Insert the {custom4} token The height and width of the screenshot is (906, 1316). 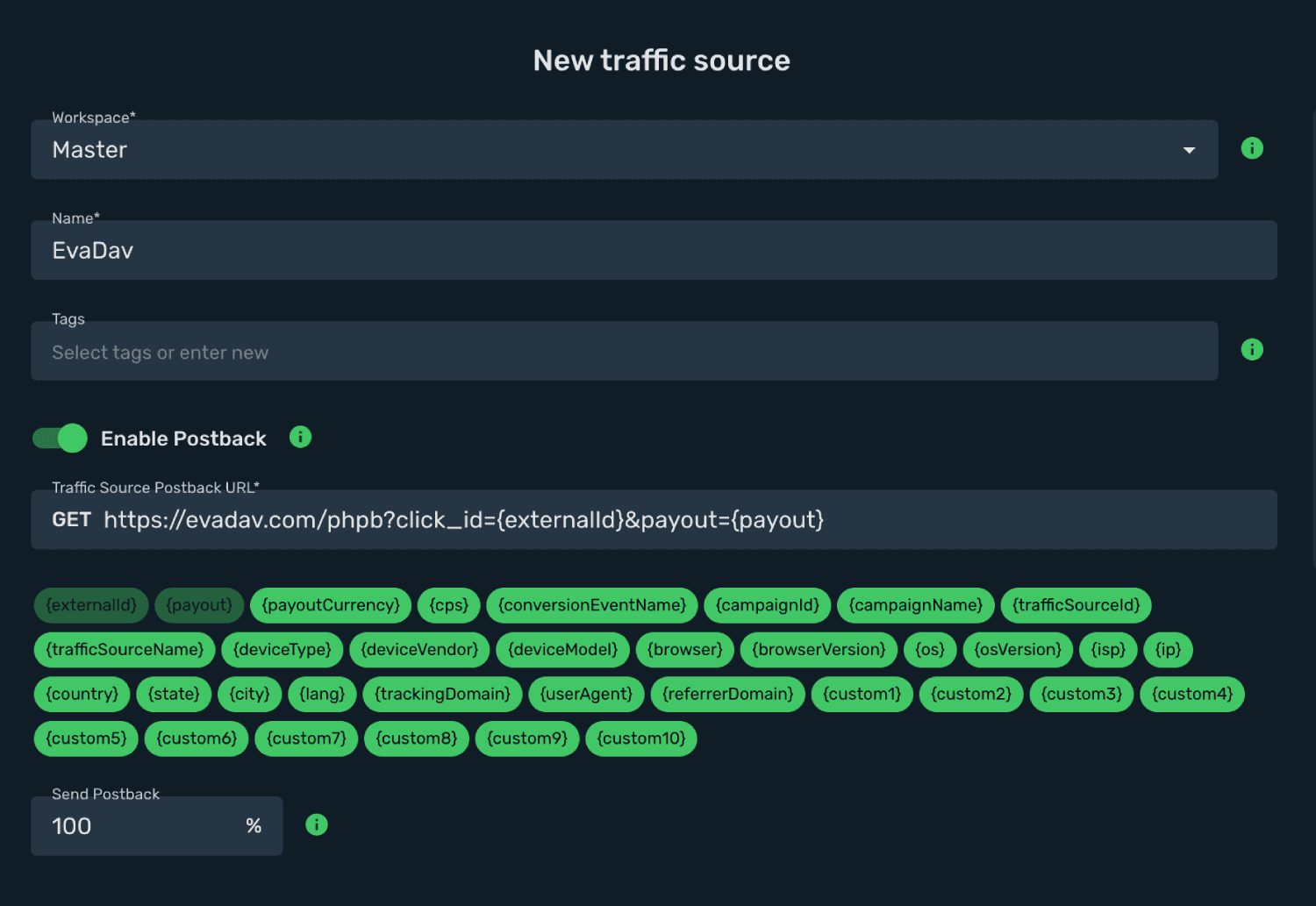1192,695
